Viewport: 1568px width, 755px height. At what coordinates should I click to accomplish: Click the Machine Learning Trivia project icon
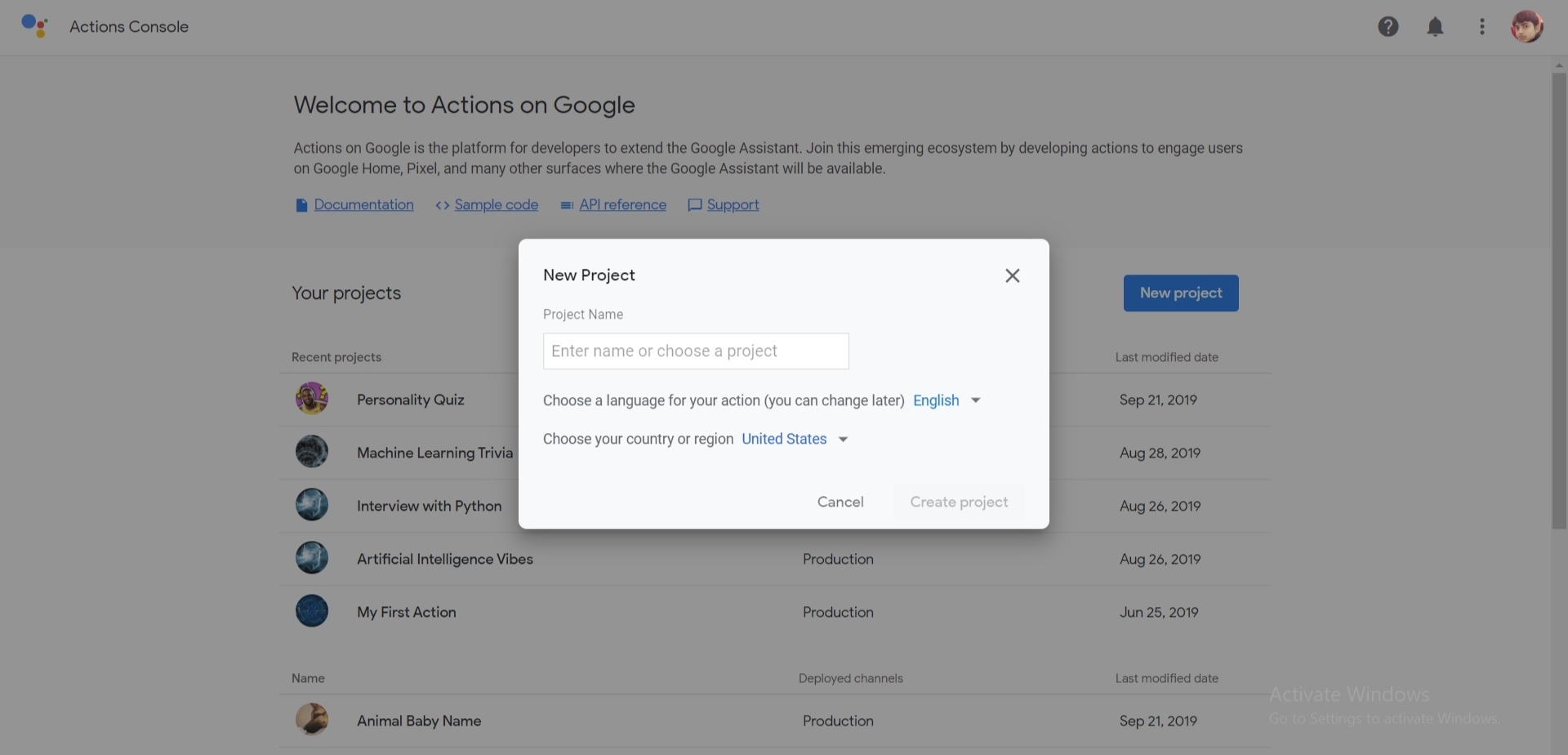click(312, 452)
